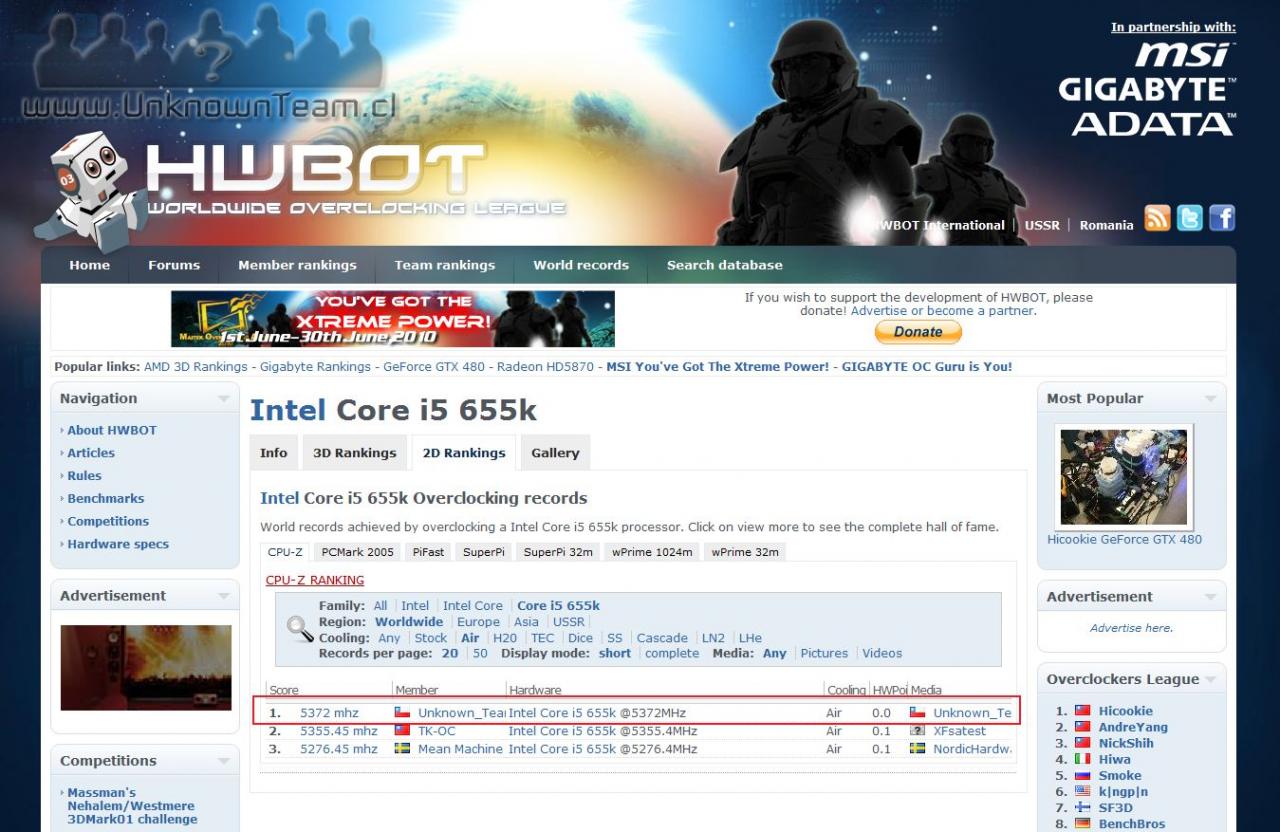The height and width of the screenshot is (832, 1280).
Task: Click the magnifying glass filter icon
Action: click(299, 628)
